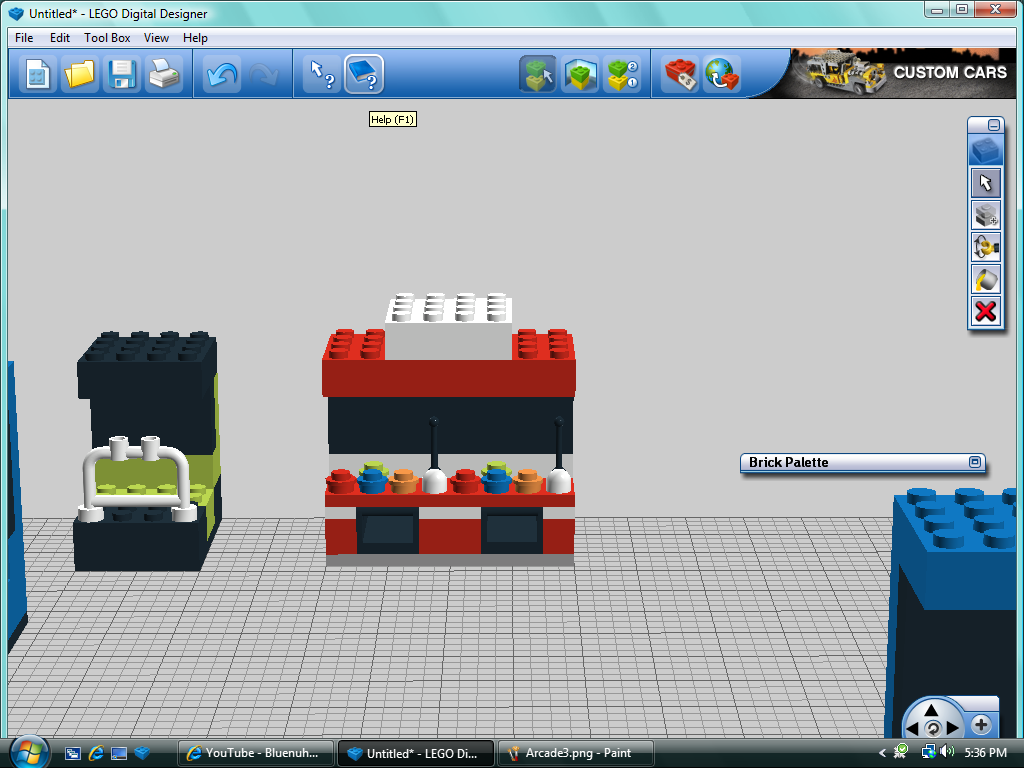Select the white 2x4 brick on the arcade
This screenshot has height=768, width=1024.
448,327
